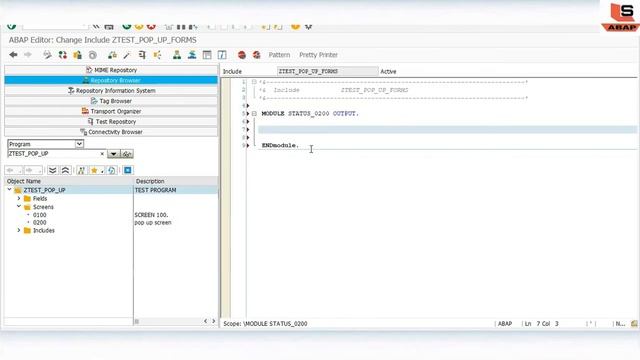The width and height of the screenshot is (640, 360).
Task: Clear the ZTEST_POP_UP name field with X
Action: (102, 154)
